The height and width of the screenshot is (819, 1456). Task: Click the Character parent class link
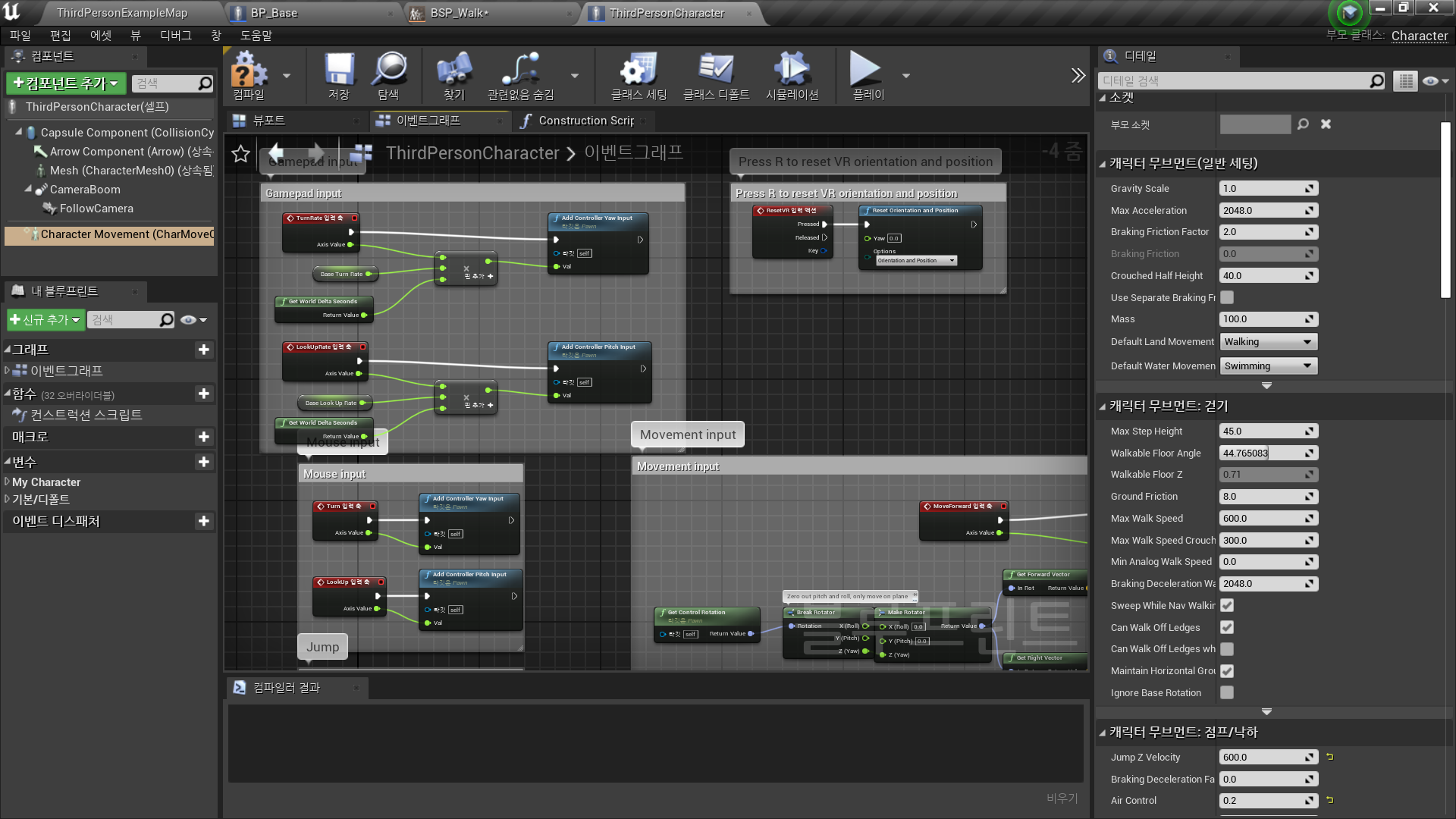1419,36
